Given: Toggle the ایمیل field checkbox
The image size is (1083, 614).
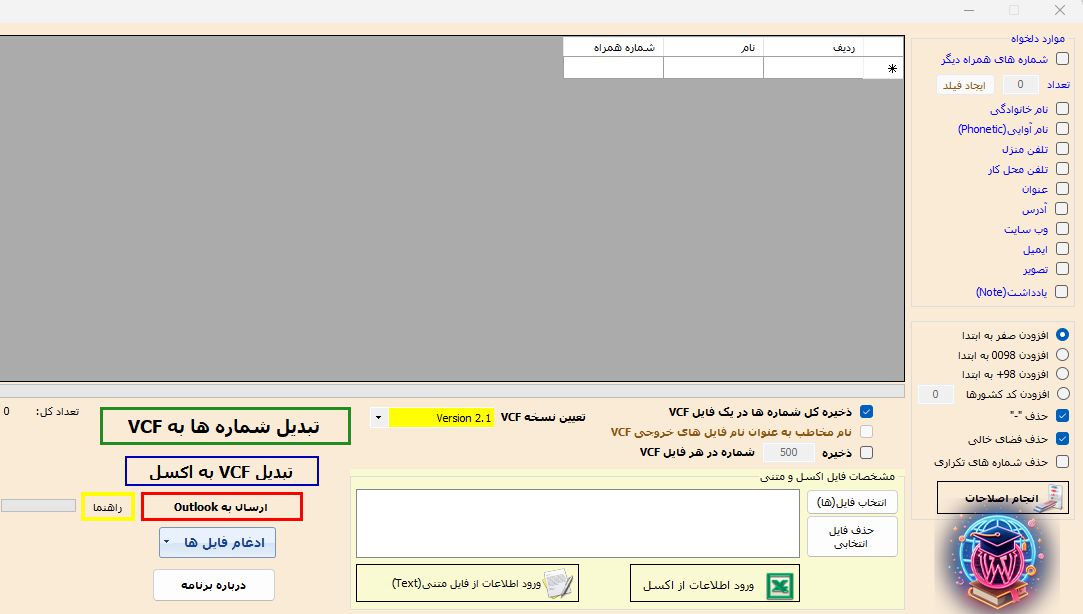Looking at the screenshot, I should (1062, 250).
